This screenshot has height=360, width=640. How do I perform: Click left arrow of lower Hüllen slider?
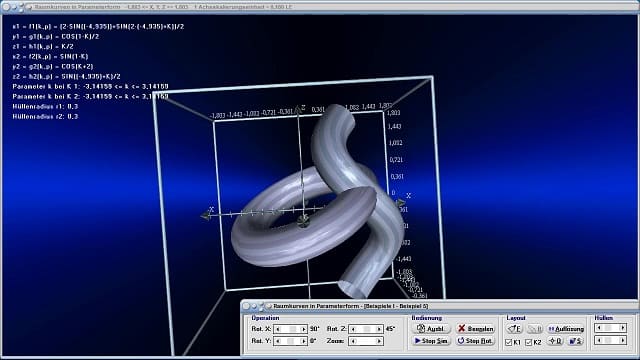(599, 340)
